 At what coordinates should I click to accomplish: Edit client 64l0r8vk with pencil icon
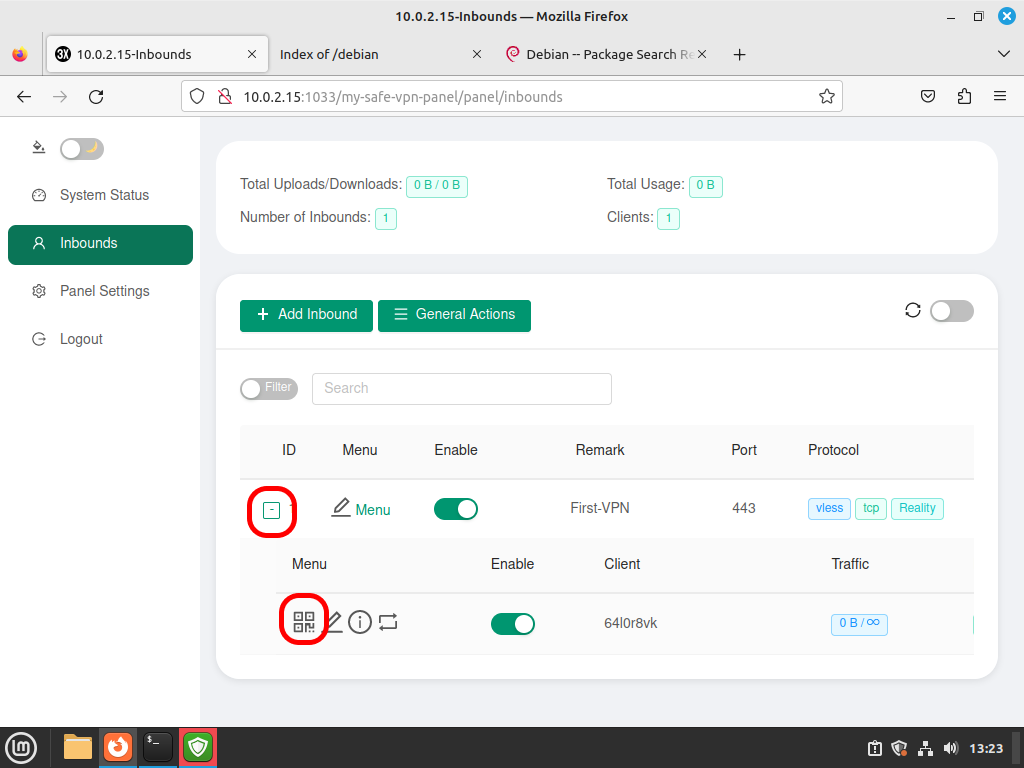point(334,622)
